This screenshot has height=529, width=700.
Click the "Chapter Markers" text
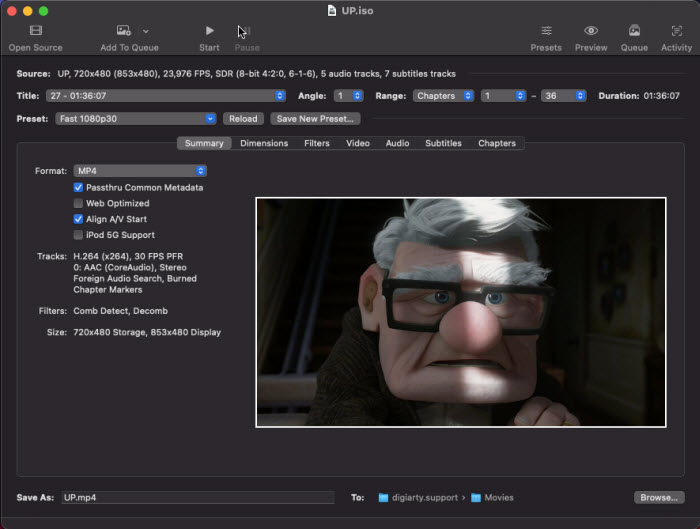pyautogui.click(x=108, y=289)
